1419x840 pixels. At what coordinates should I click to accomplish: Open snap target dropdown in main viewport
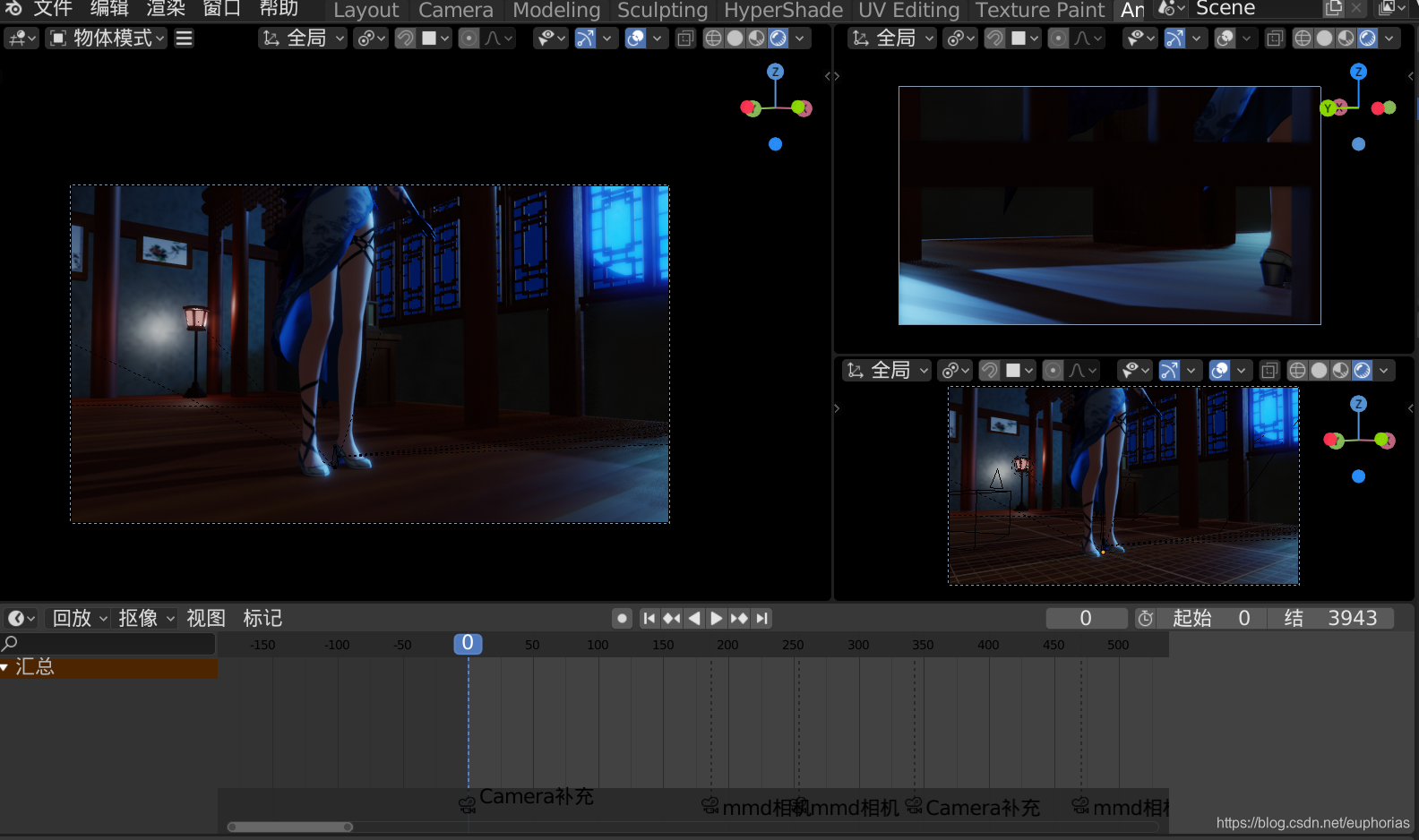tap(435, 39)
